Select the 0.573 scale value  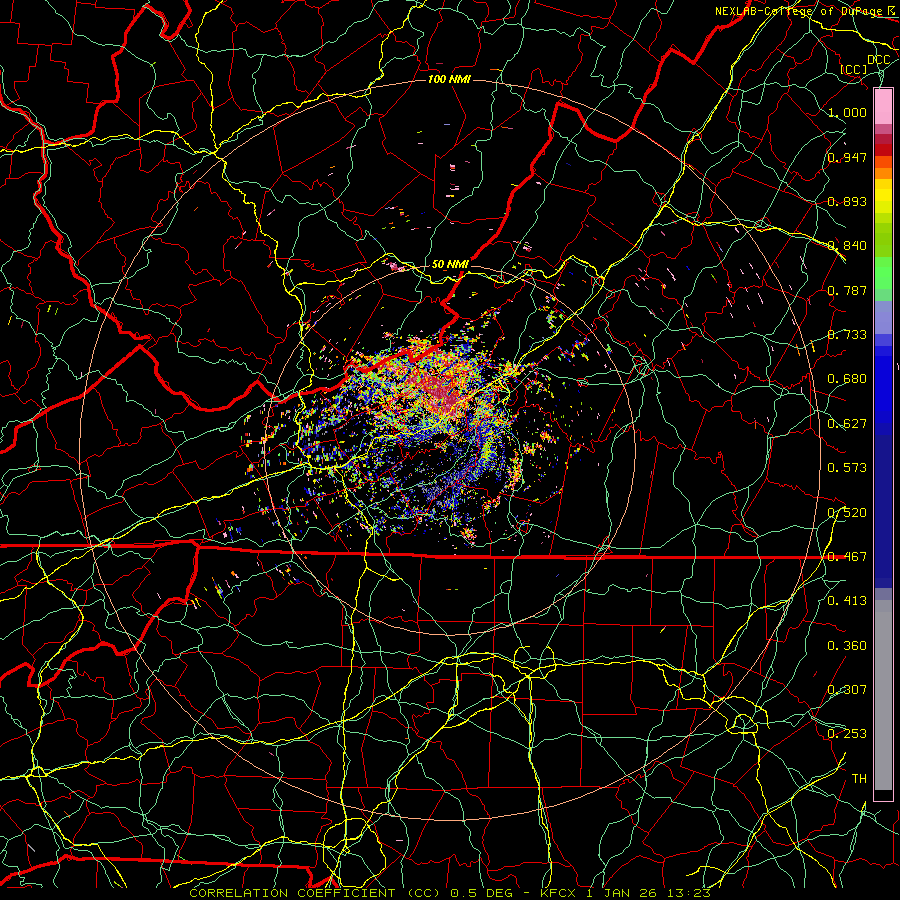coord(847,467)
